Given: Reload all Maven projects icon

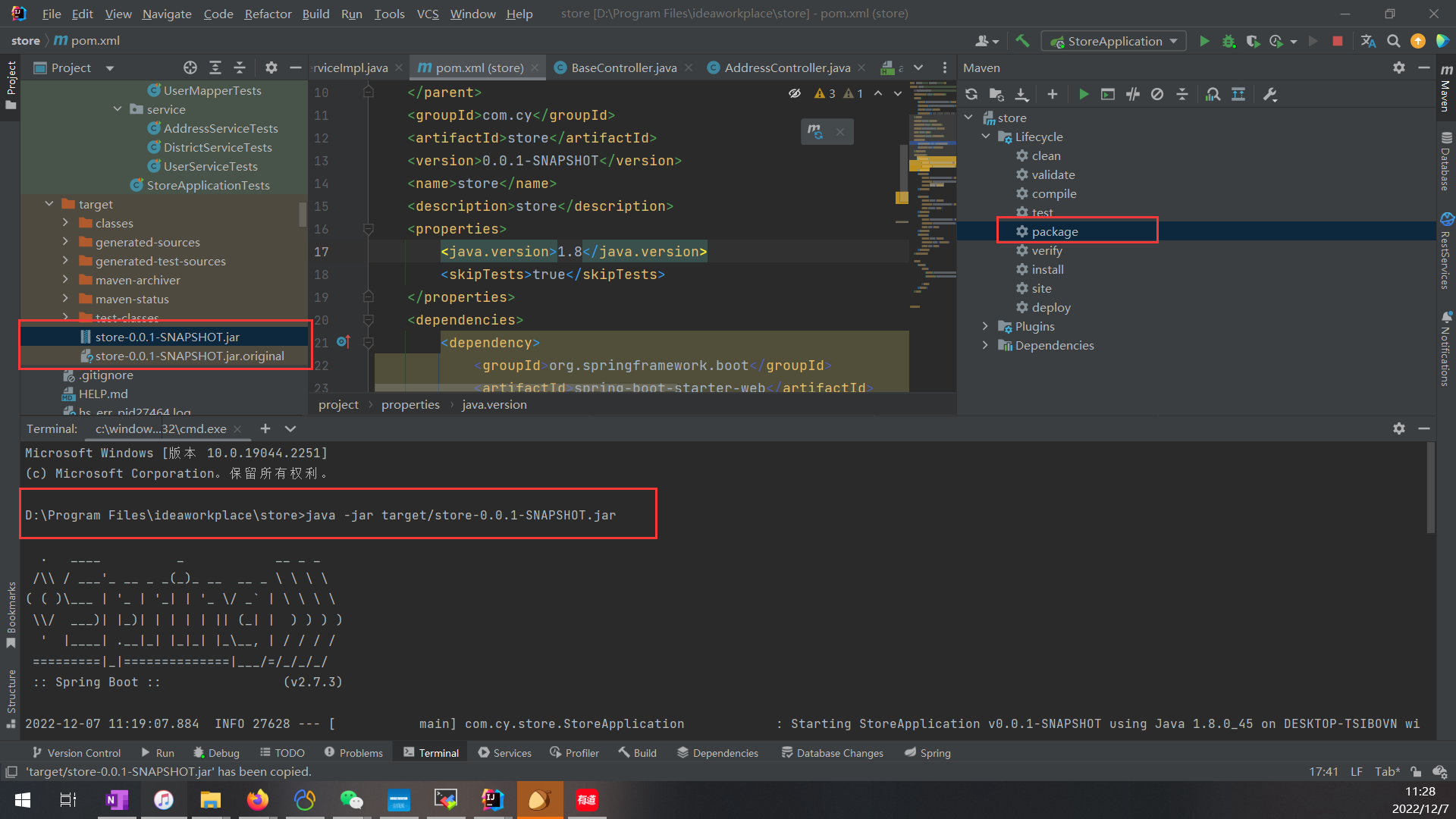Looking at the screenshot, I should click(x=971, y=94).
